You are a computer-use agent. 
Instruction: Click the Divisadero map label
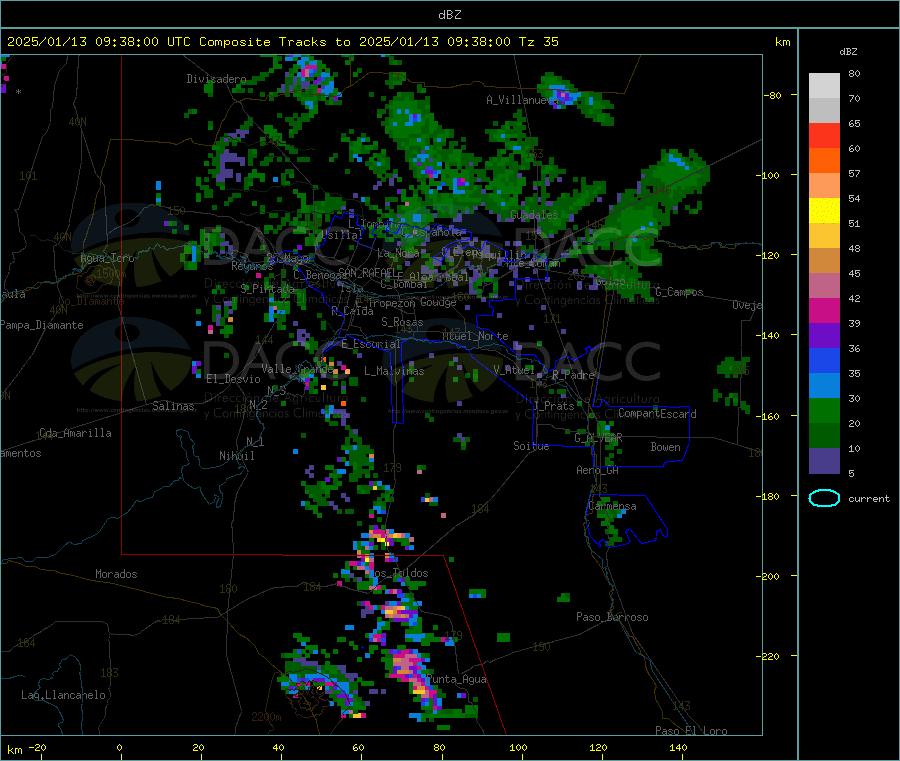(216, 79)
